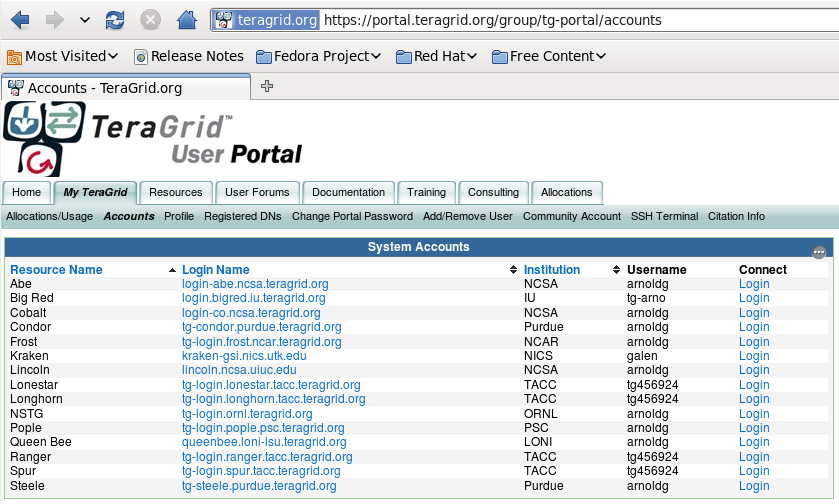Open login.bigred.iu.teragrid.org link
This screenshot has width=839, height=504.
254,298
